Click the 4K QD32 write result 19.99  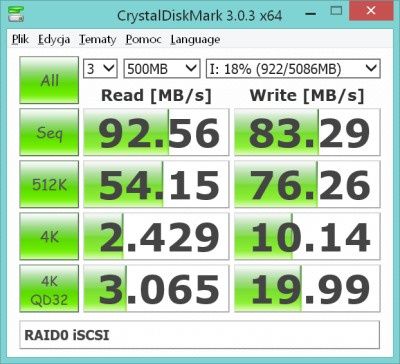307,288
